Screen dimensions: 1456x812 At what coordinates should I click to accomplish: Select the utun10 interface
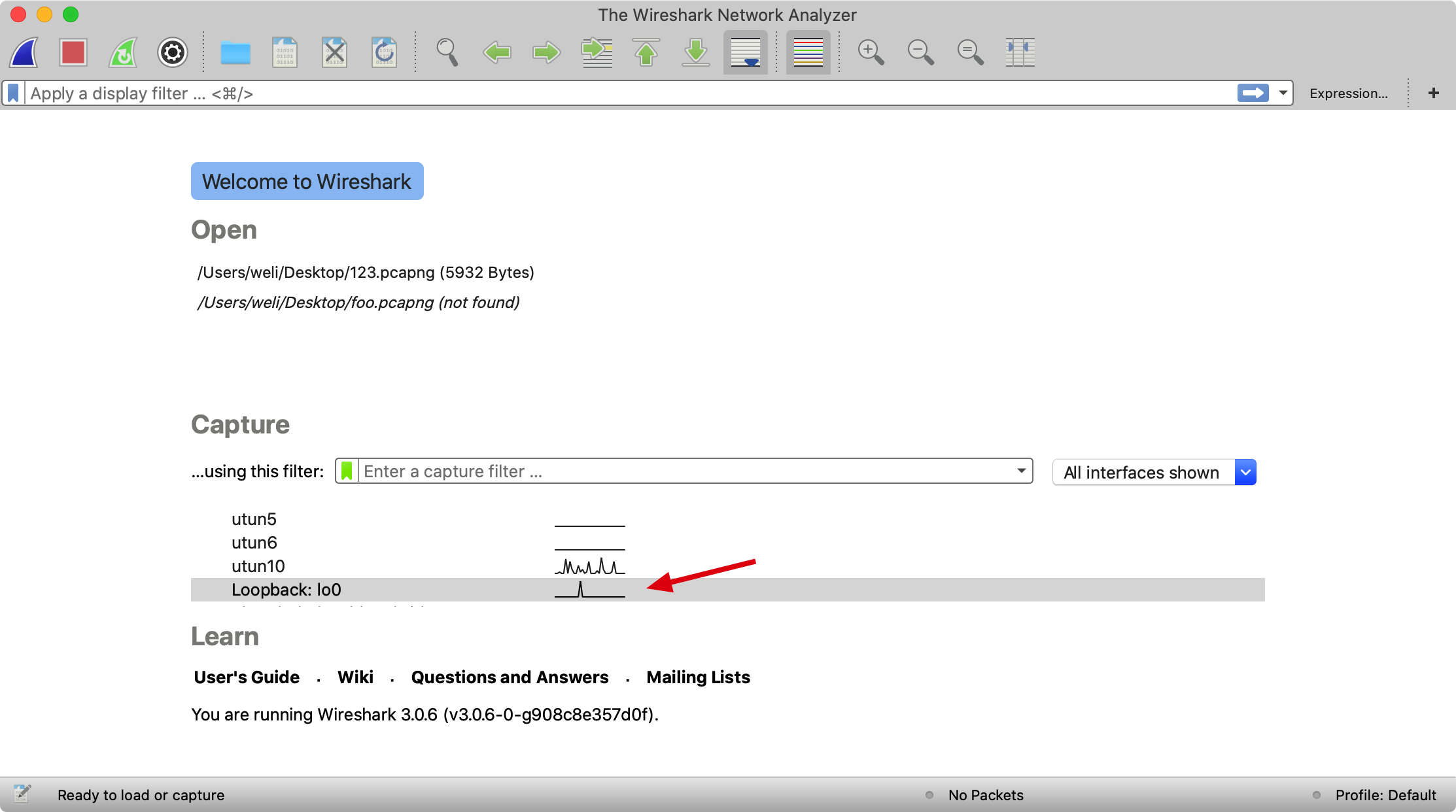tap(258, 566)
